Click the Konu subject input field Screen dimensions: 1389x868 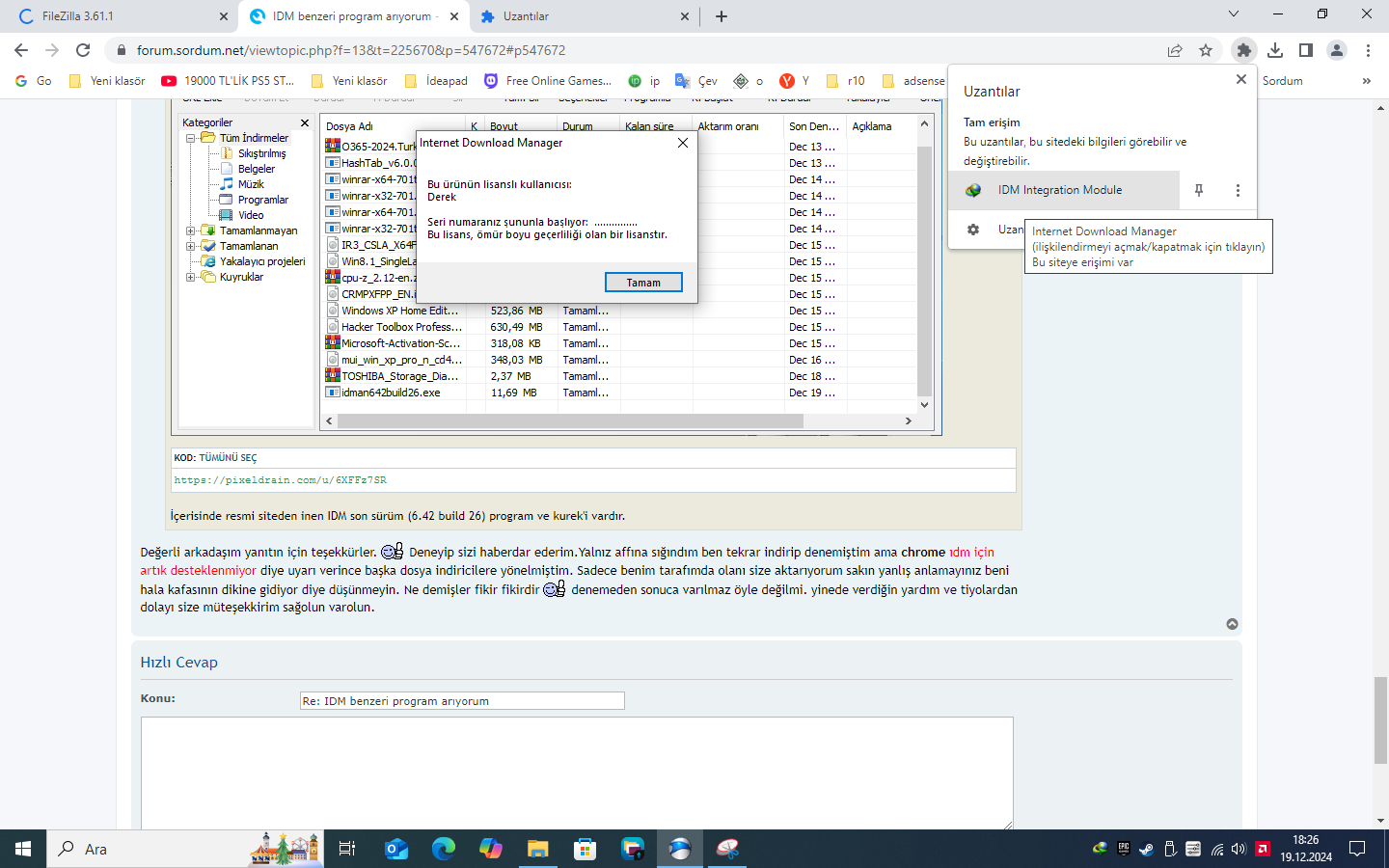tap(462, 701)
